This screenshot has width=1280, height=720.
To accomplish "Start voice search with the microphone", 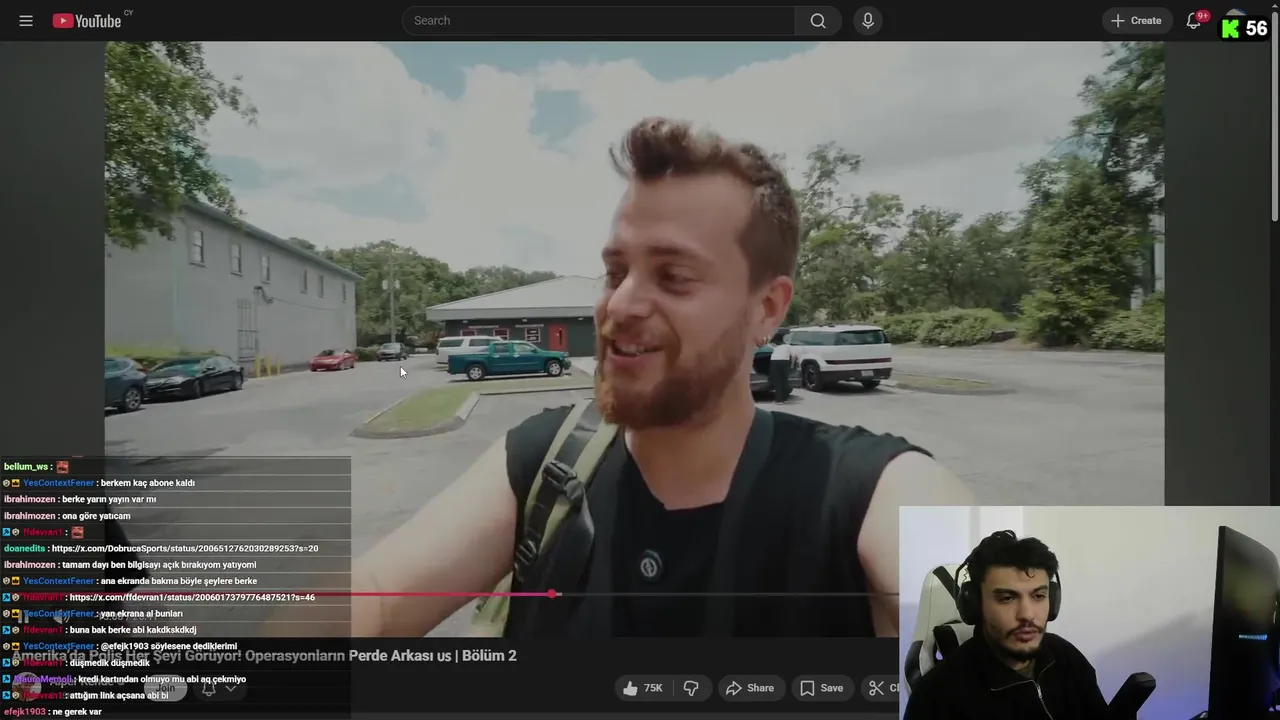I will point(868,21).
